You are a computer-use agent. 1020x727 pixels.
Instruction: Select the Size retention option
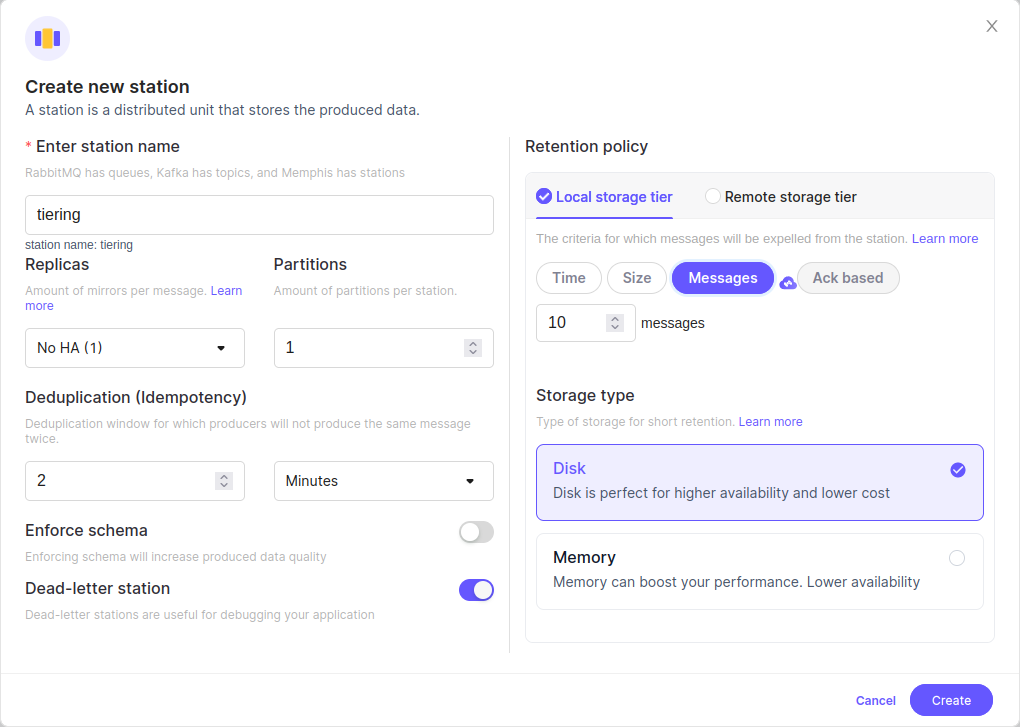pyautogui.click(x=637, y=278)
